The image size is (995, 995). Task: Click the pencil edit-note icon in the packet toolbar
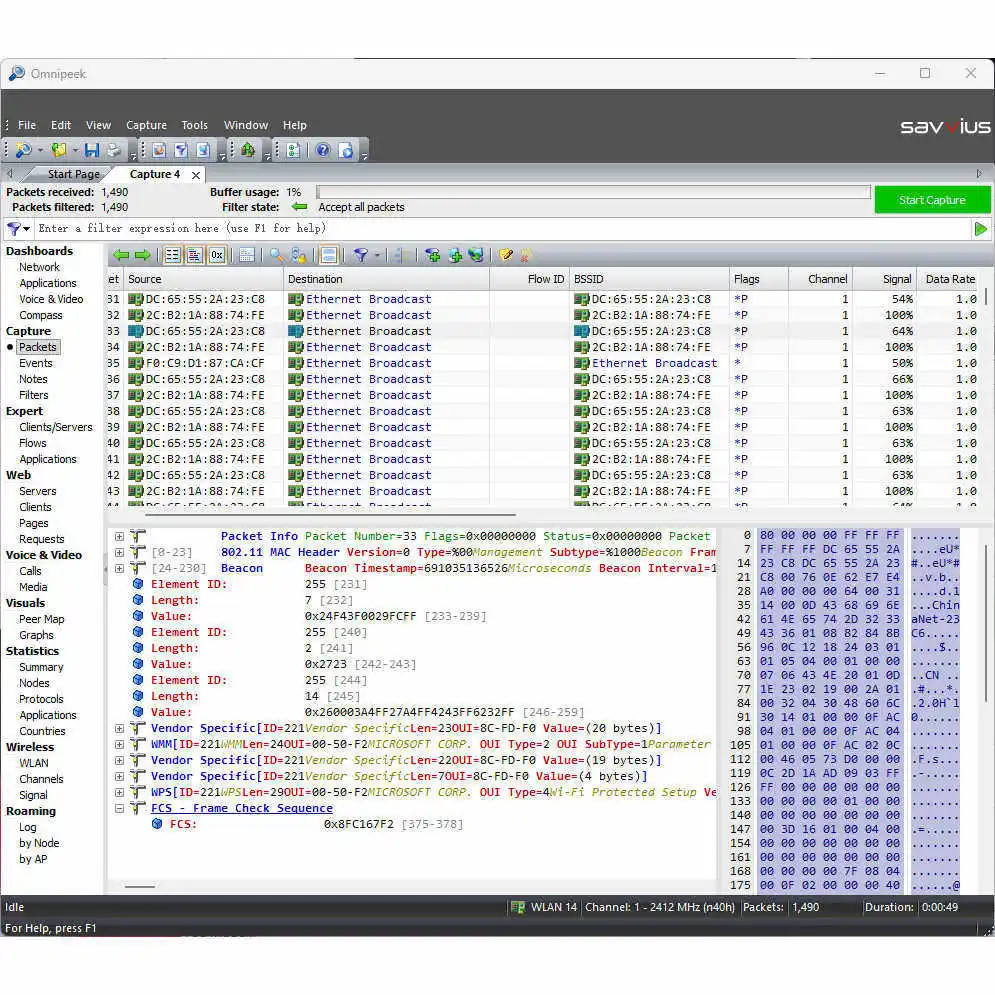click(x=506, y=255)
